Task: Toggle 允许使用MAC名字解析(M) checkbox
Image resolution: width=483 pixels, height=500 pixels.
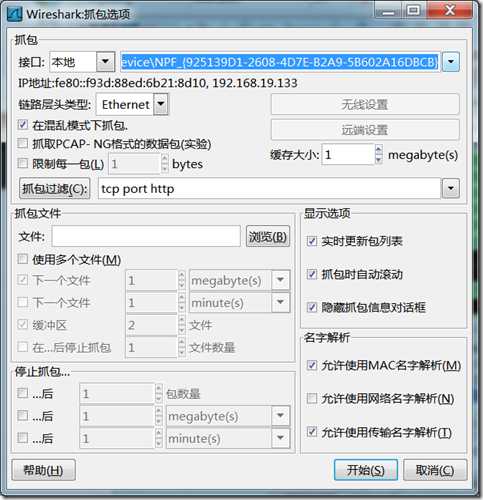Action: point(312,365)
